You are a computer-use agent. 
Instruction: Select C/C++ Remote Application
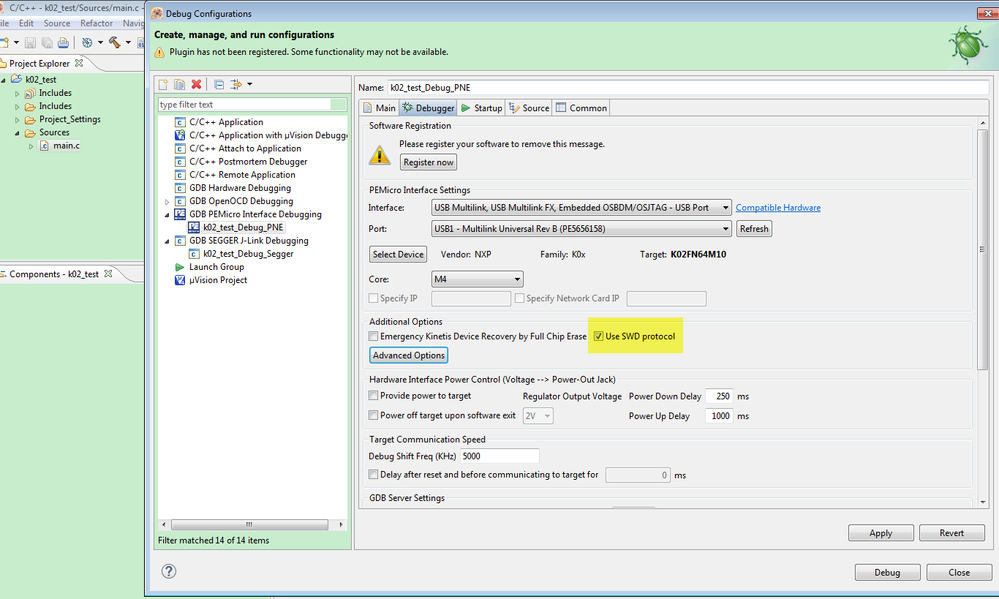[242, 175]
